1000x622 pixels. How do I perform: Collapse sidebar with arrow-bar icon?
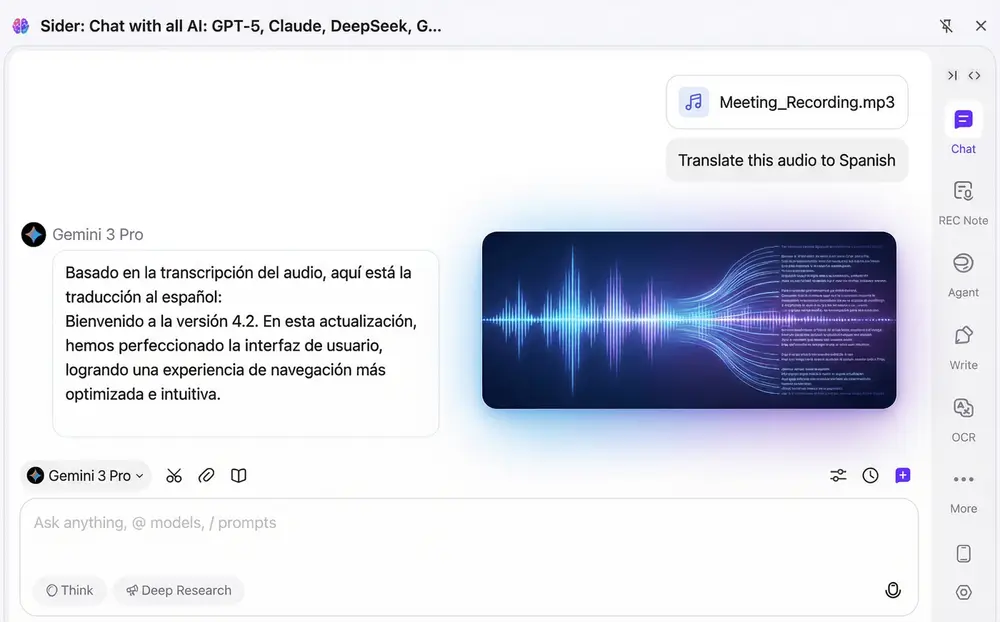[952, 75]
